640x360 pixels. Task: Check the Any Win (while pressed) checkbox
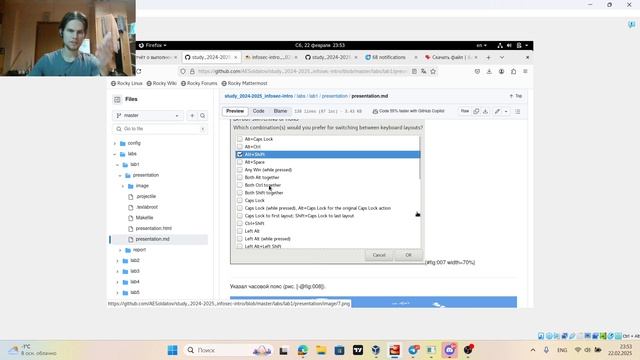(240, 169)
